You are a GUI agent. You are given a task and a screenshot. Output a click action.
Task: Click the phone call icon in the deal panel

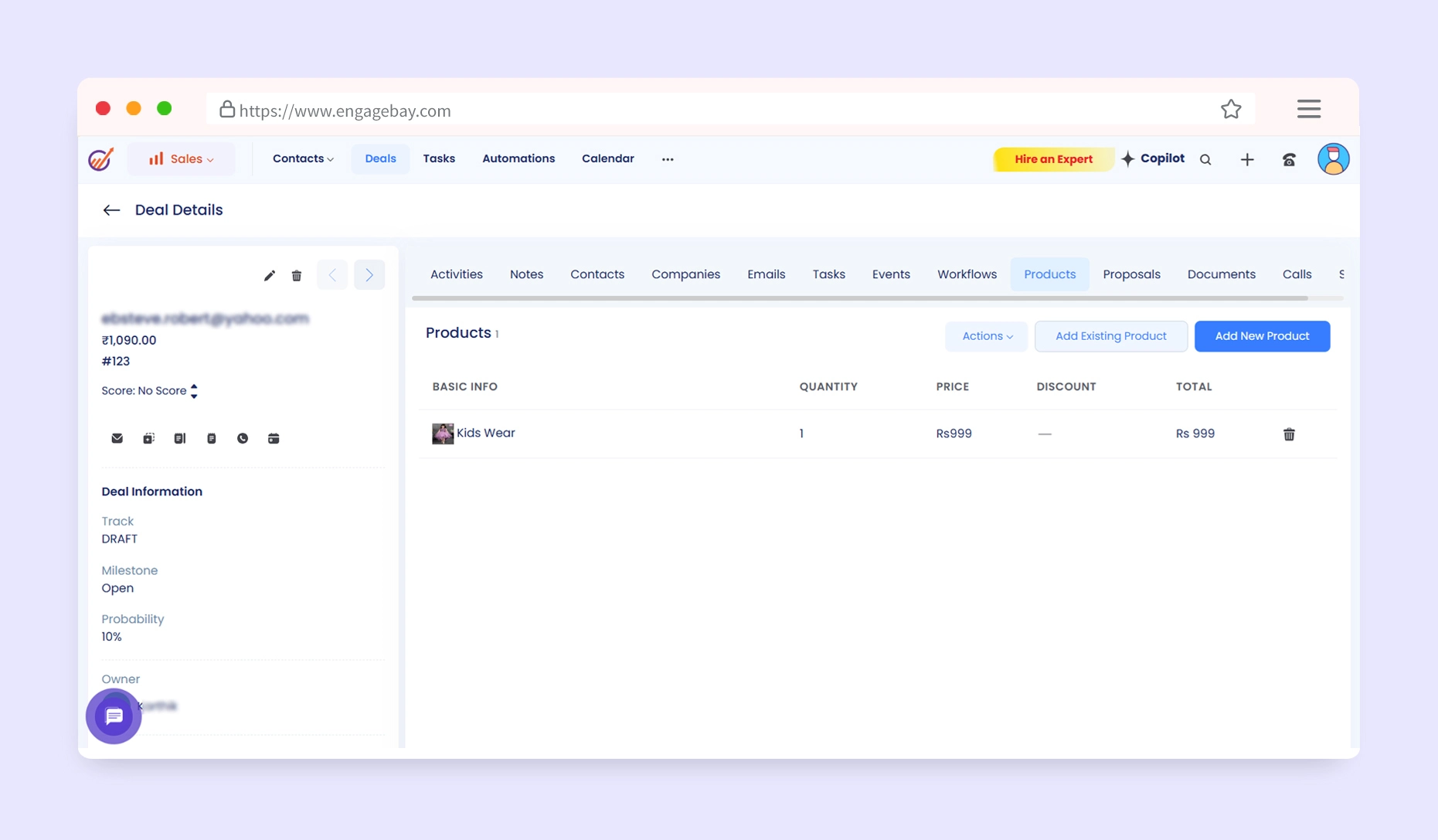click(x=243, y=438)
